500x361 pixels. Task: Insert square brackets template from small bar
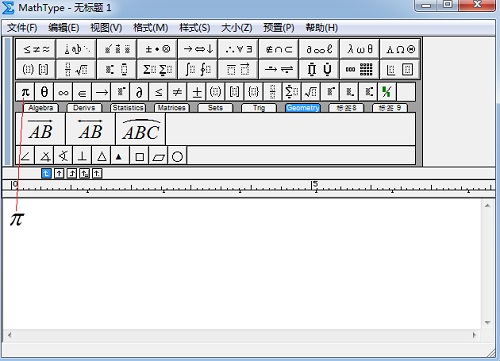(235, 92)
